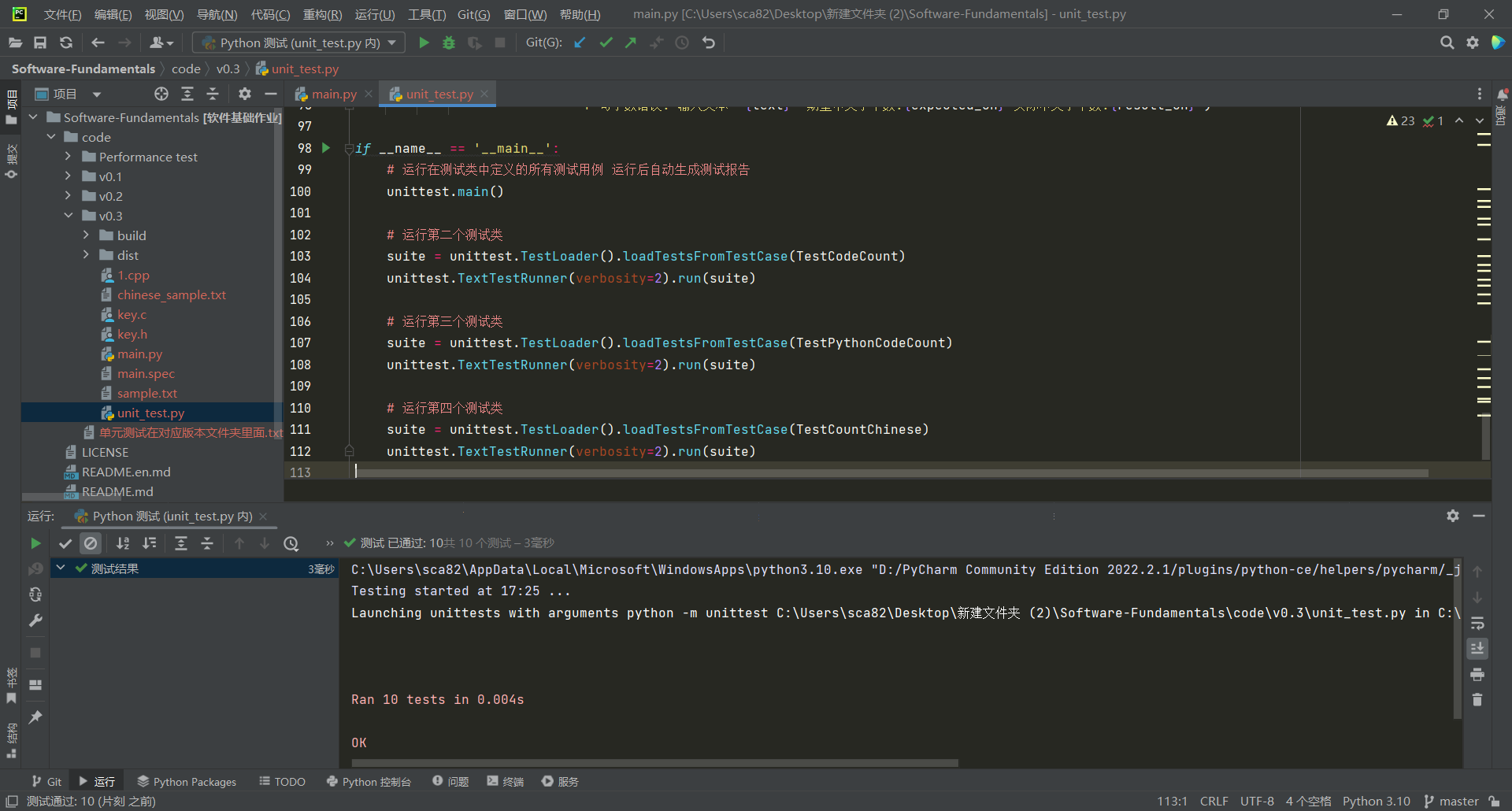Screen dimensions: 1512x811
Task: Open the 终端 terminal tool window
Action: [505, 781]
